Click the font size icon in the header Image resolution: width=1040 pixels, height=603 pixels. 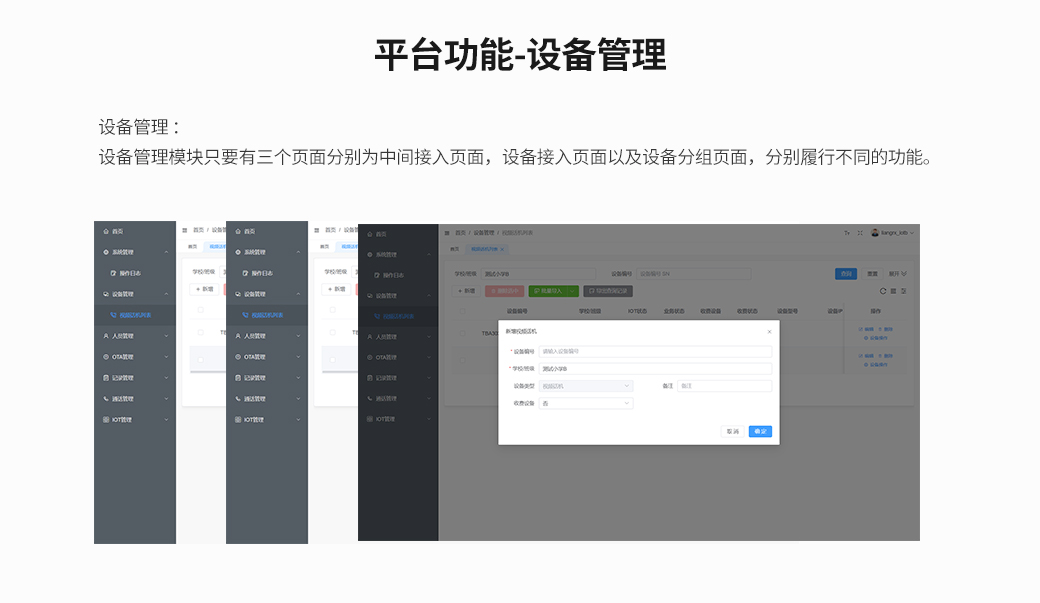point(847,232)
